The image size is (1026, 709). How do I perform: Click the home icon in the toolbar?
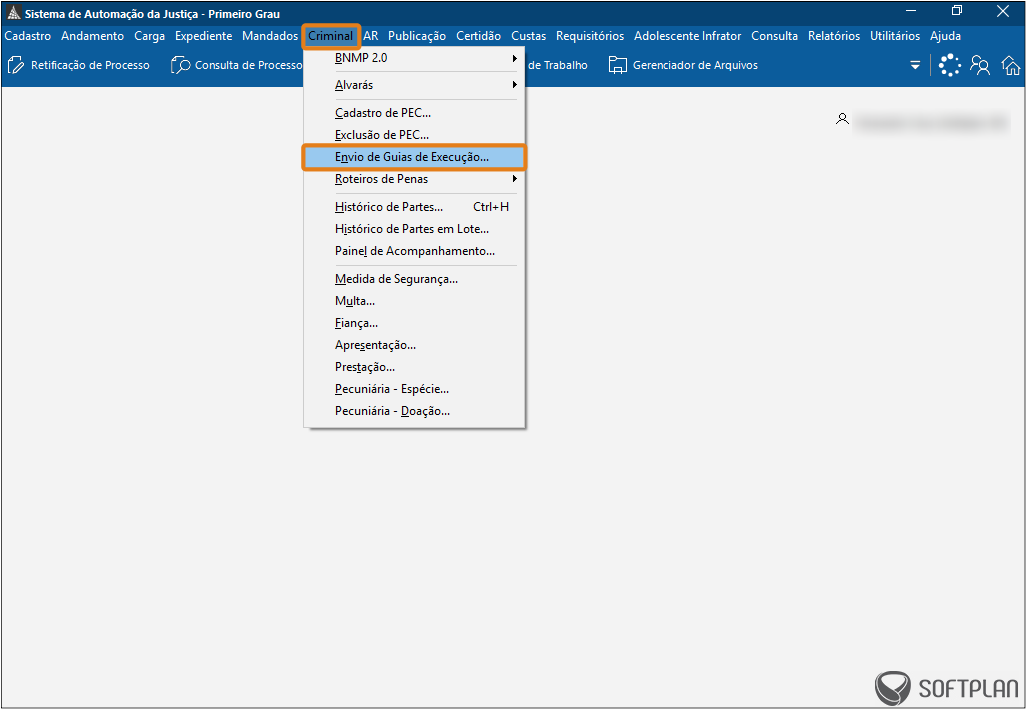1011,66
